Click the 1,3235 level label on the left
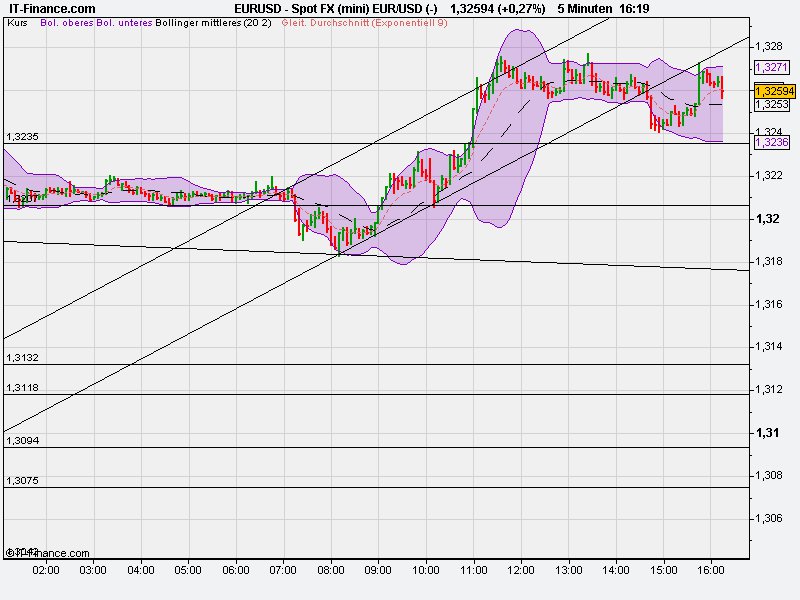800x600 pixels. pyautogui.click(x=20, y=134)
